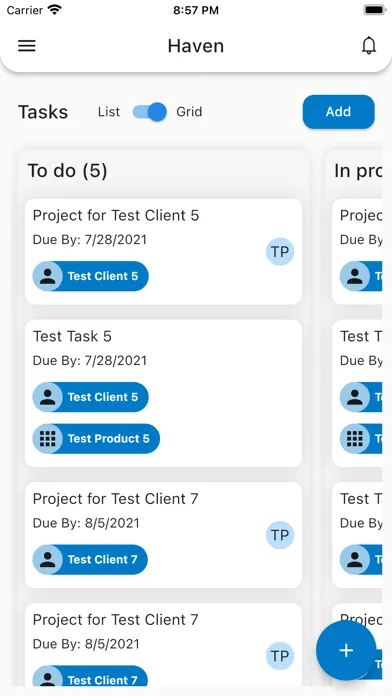Select the To do (5) column header
This screenshot has height=696, width=392.
coord(67,171)
